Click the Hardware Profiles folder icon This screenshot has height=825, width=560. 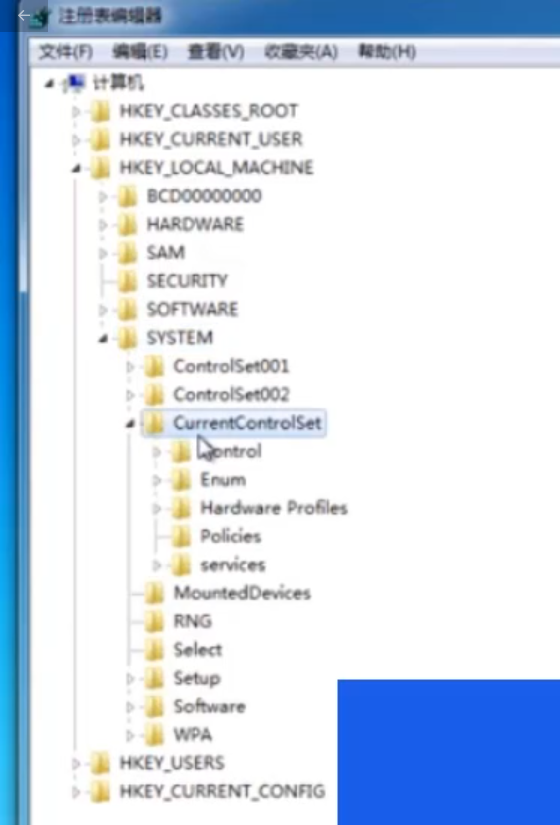[x=181, y=508]
